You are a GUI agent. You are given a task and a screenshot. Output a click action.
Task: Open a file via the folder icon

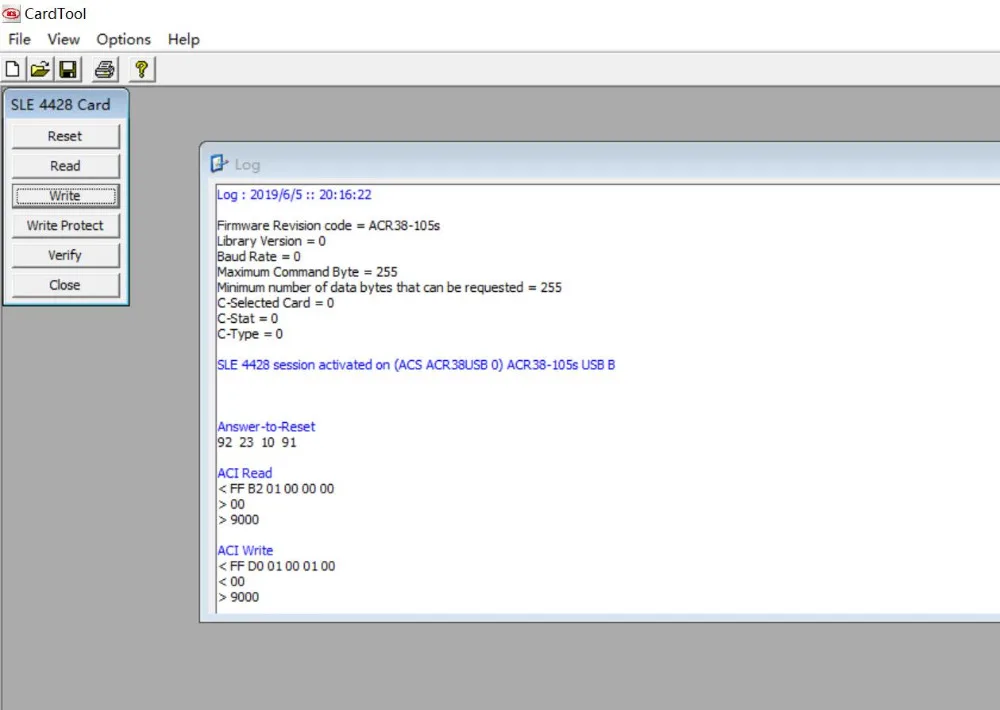point(40,69)
